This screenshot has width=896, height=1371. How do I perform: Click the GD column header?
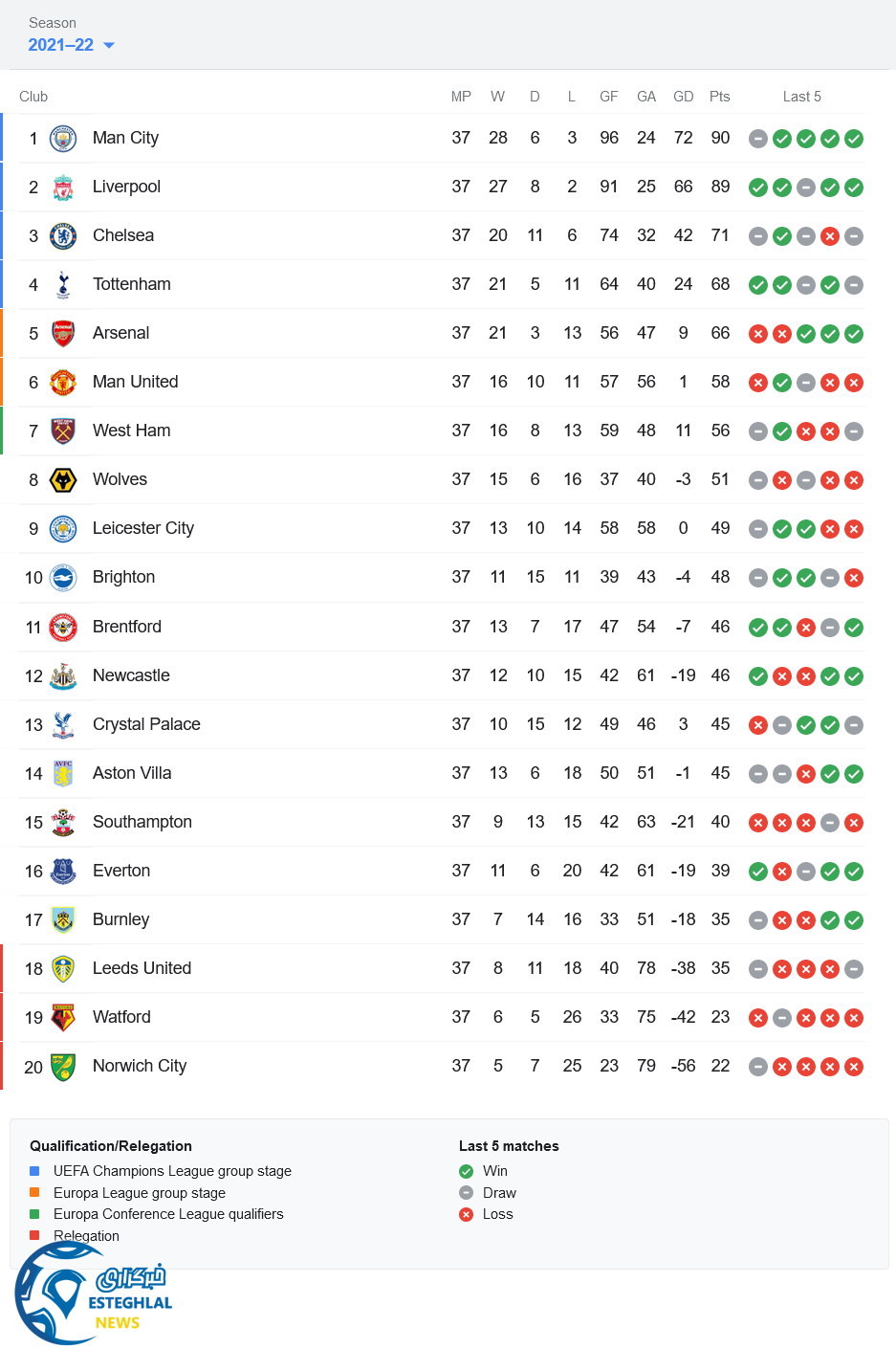[683, 97]
